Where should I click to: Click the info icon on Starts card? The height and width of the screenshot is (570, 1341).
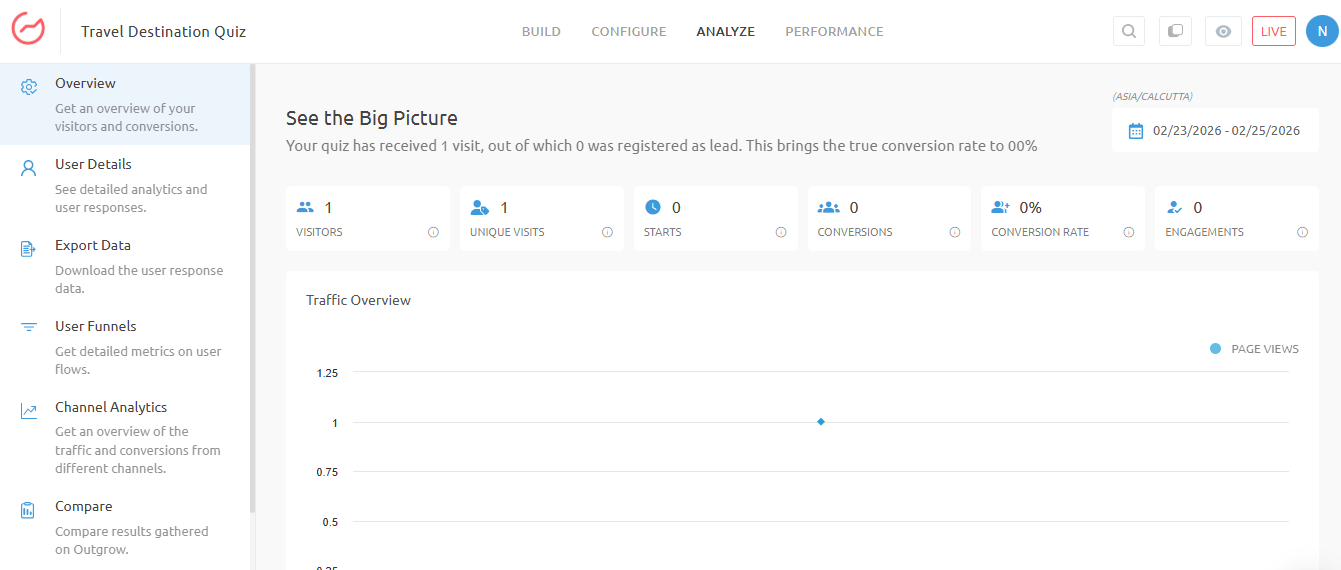pos(781,232)
